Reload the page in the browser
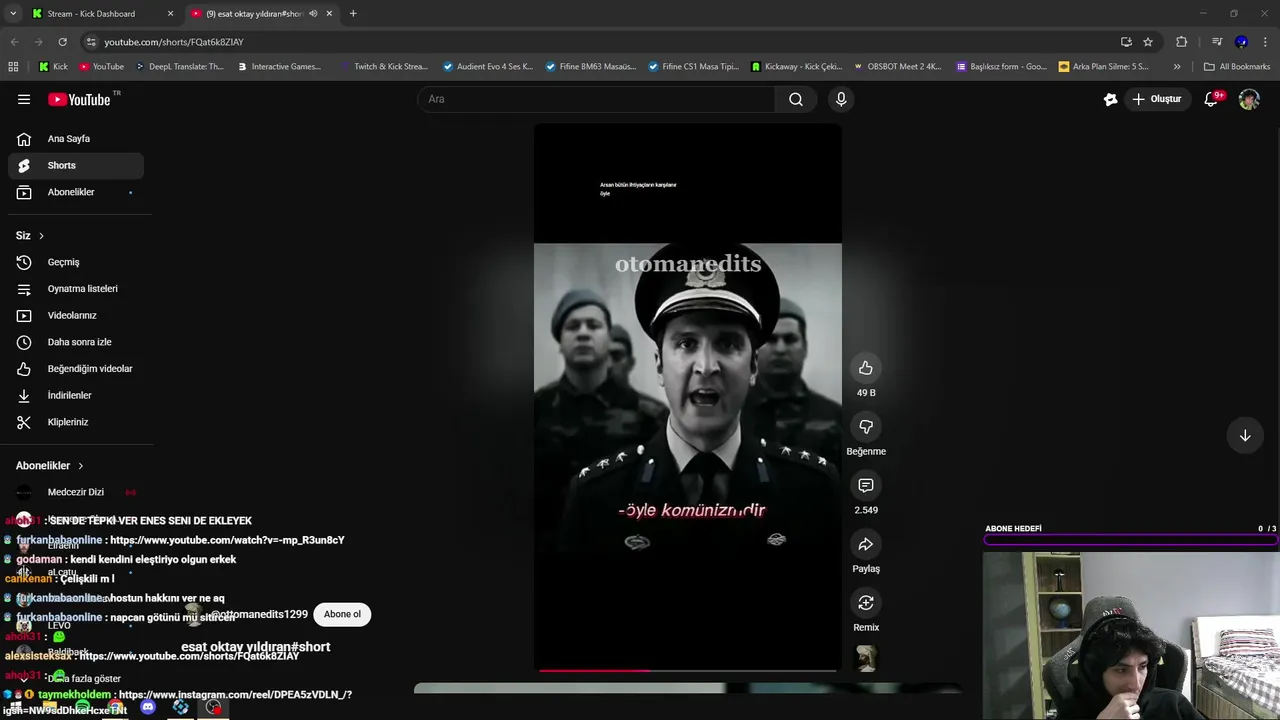 pos(62,42)
